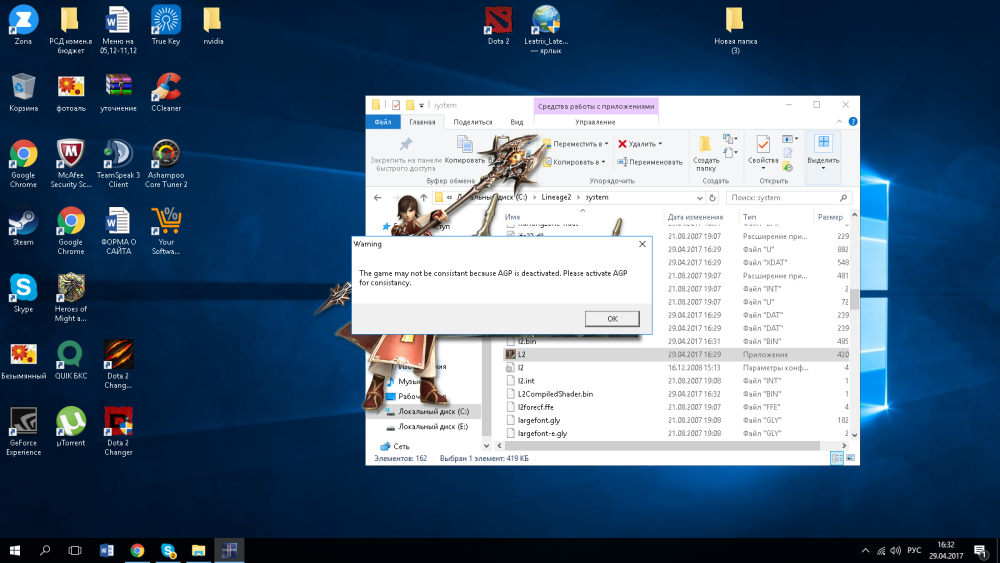
Task: Switch to large icons view in status bar
Action: point(851,458)
